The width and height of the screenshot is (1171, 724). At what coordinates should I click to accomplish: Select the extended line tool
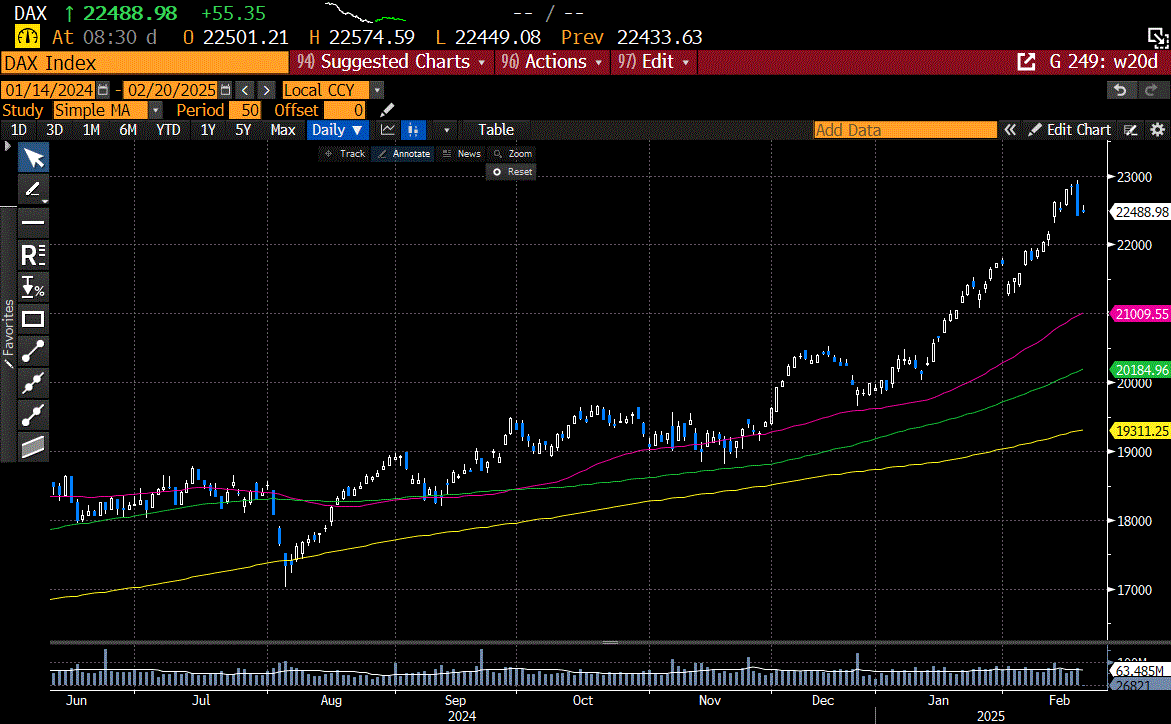click(34, 415)
